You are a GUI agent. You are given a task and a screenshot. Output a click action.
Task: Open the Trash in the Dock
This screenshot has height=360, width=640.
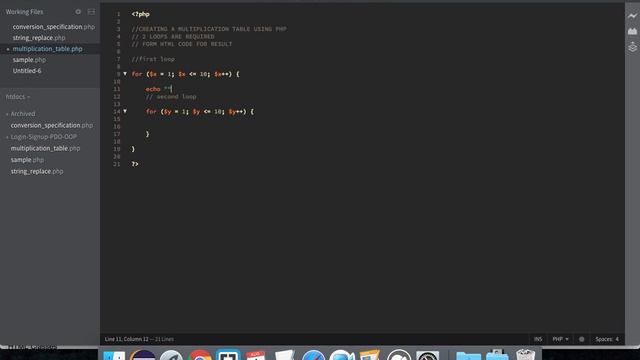coord(525,355)
